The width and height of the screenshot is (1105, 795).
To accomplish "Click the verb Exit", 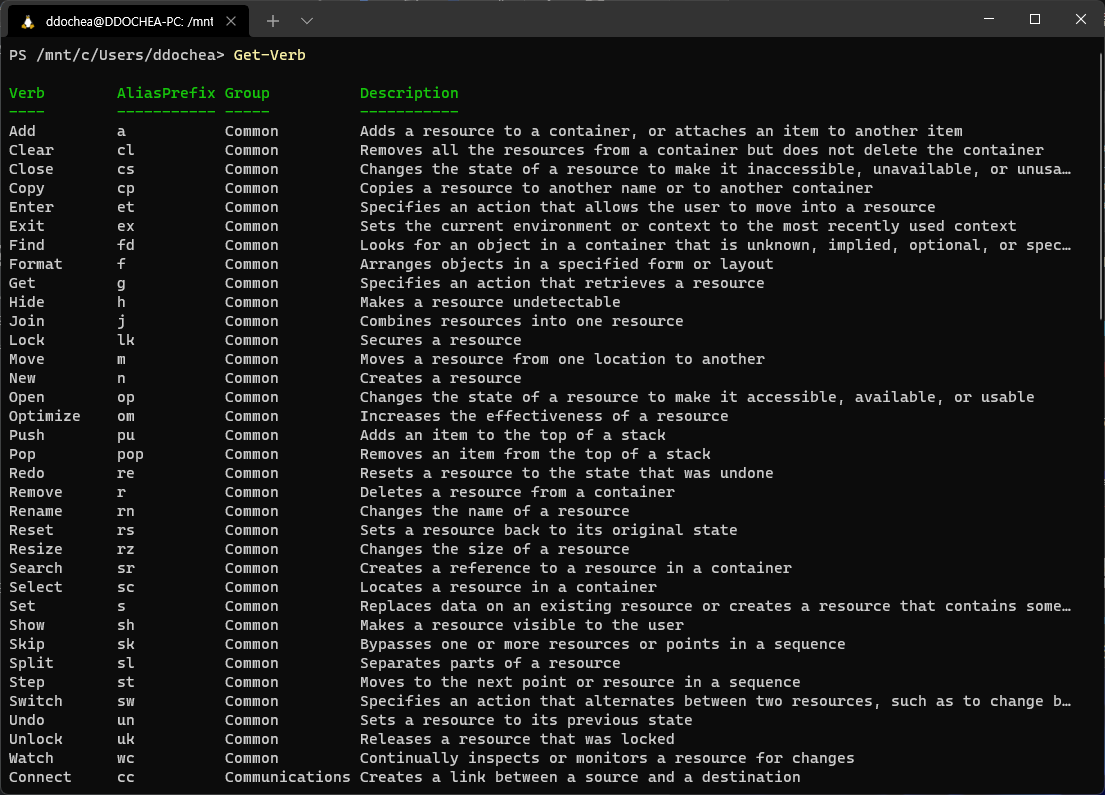I will tap(27, 226).
